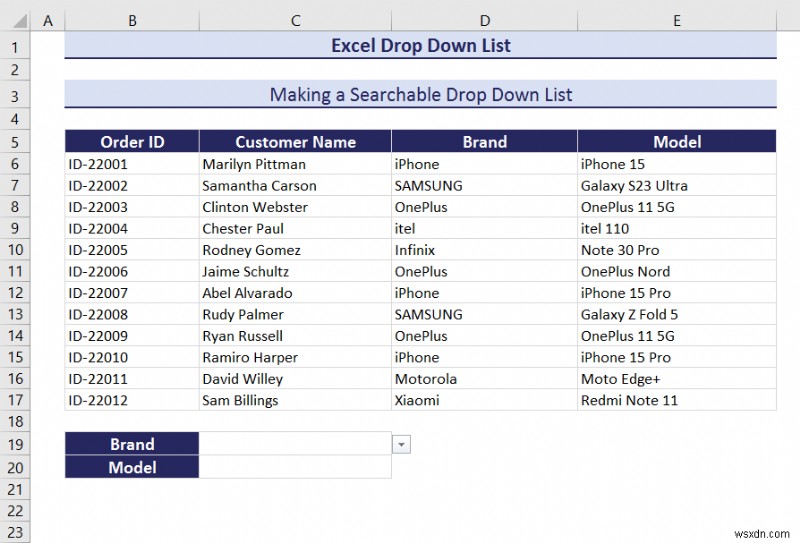Click customer 'Rudy Palmer'
This screenshot has width=800, height=543.
pos(295,314)
